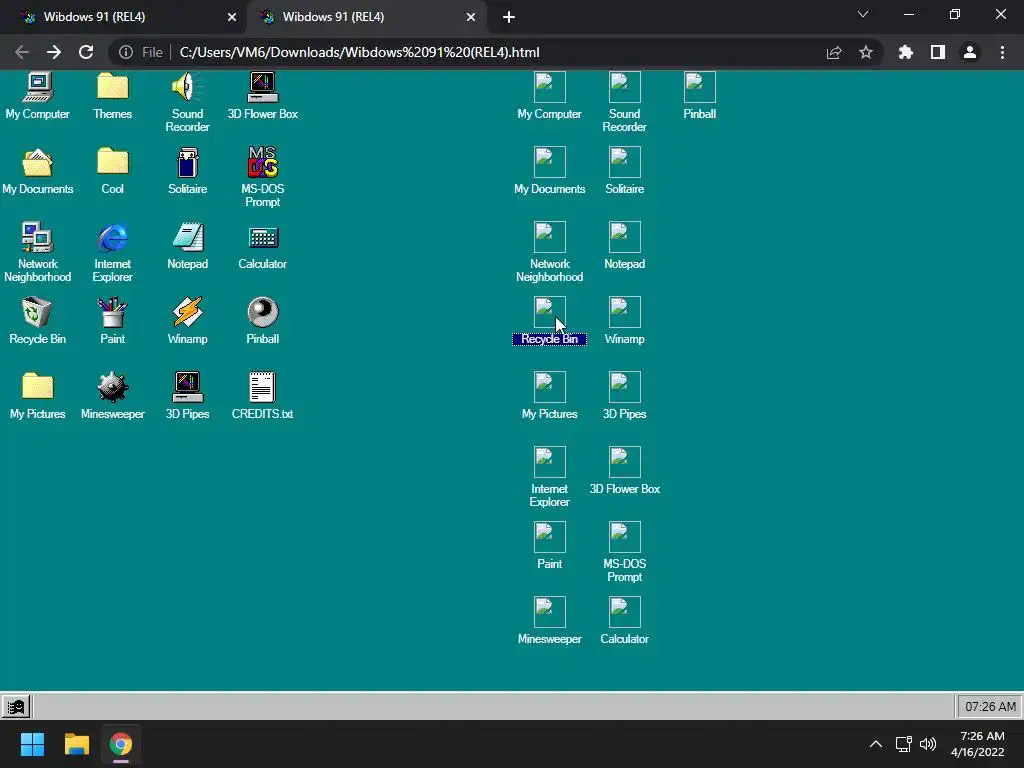Click the highlighted Recycle Bin broken-image icon
The image size is (1024, 768).
click(549, 312)
